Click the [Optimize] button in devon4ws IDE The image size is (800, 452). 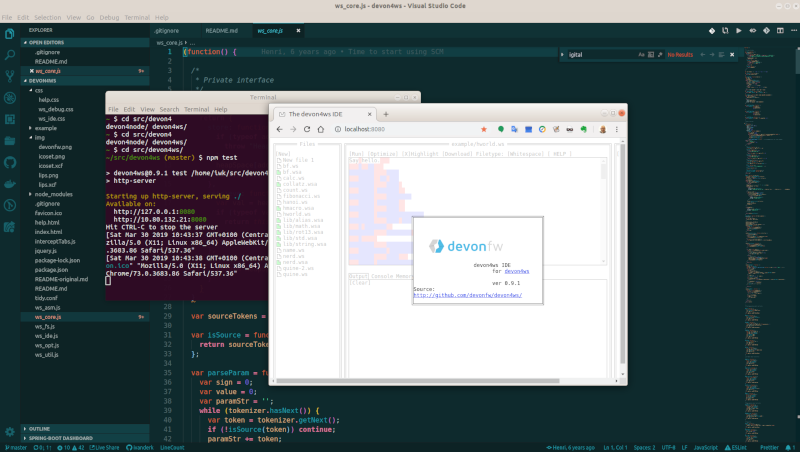[x=383, y=154]
